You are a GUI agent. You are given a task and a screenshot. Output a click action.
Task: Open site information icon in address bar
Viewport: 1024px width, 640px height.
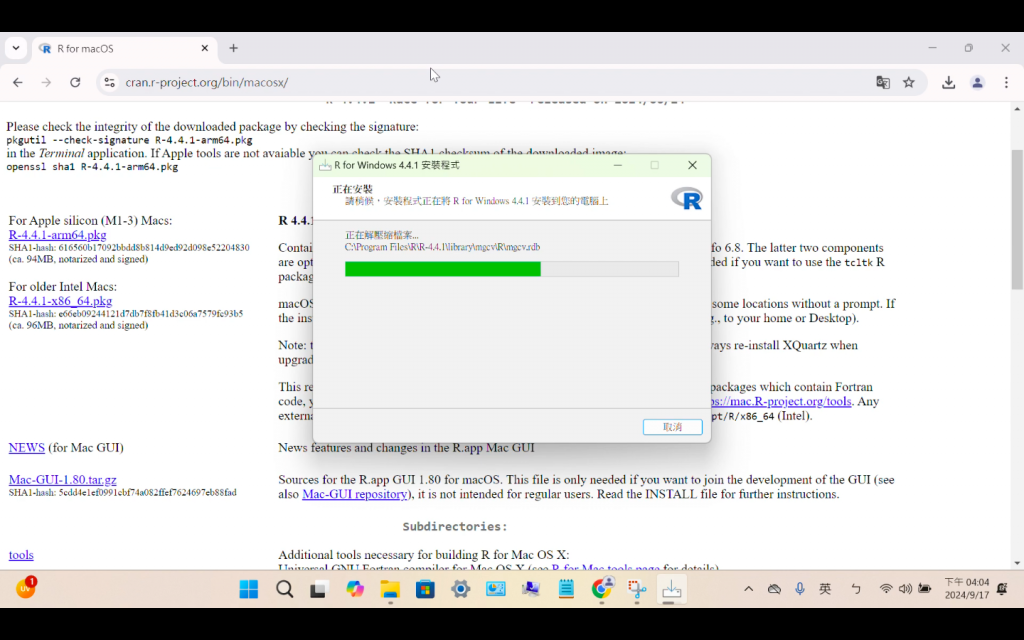coord(110,82)
